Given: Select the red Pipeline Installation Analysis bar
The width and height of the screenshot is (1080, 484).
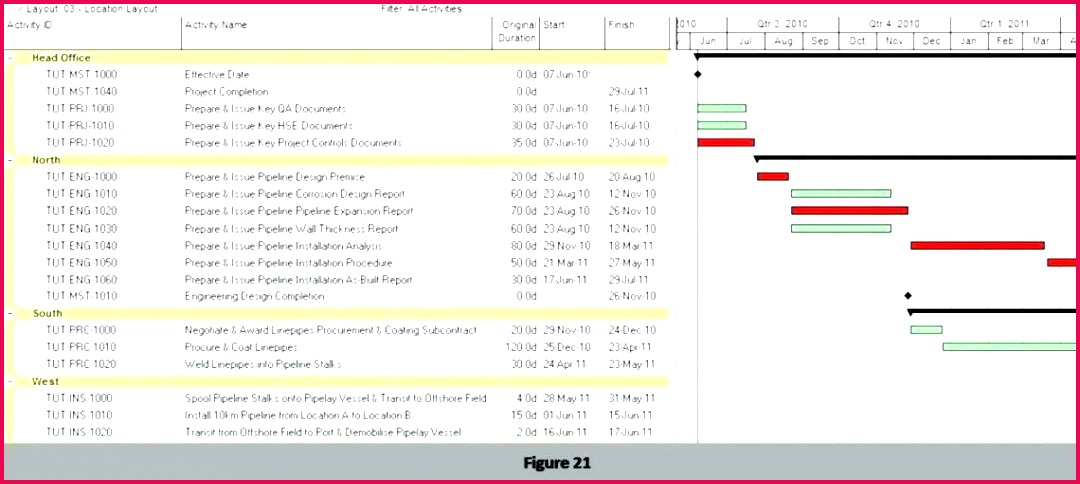Looking at the screenshot, I should tap(977, 245).
